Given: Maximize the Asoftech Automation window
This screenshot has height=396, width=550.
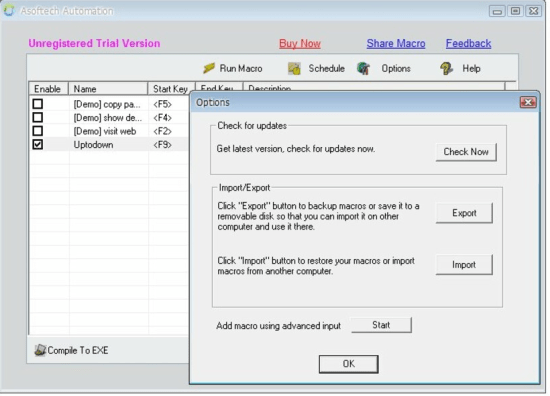Looking at the screenshot, I should pos(515,11).
